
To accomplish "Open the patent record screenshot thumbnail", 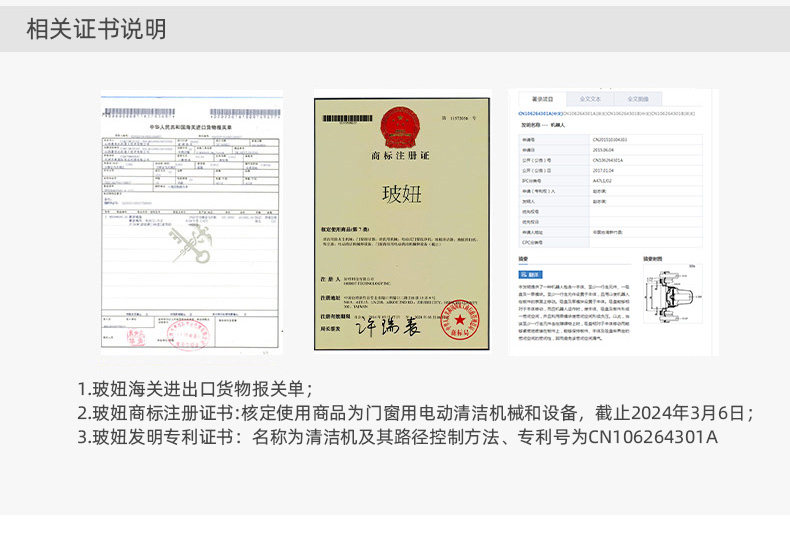I will 614,222.
